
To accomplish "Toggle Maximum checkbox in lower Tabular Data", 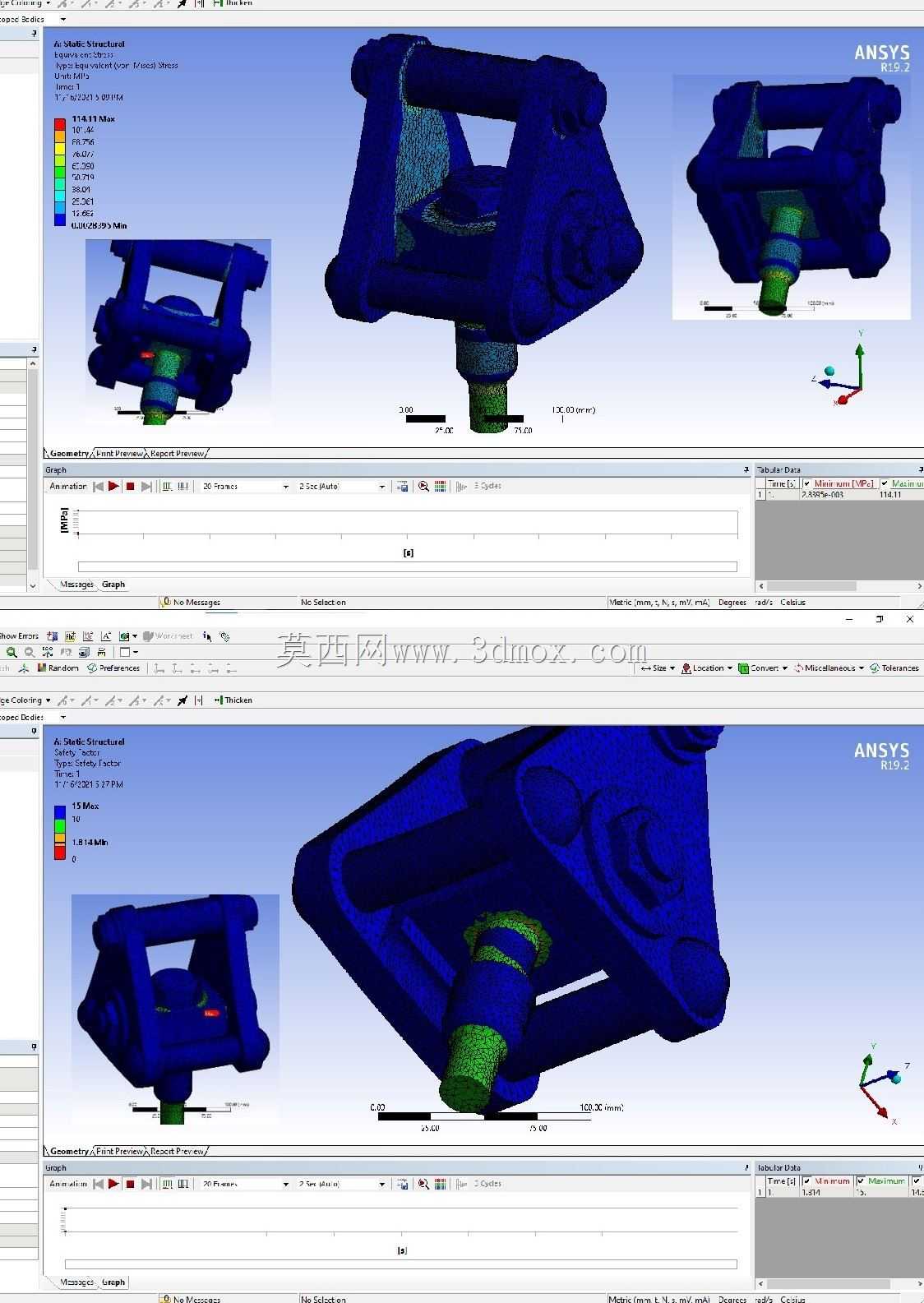I will (862, 1181).
